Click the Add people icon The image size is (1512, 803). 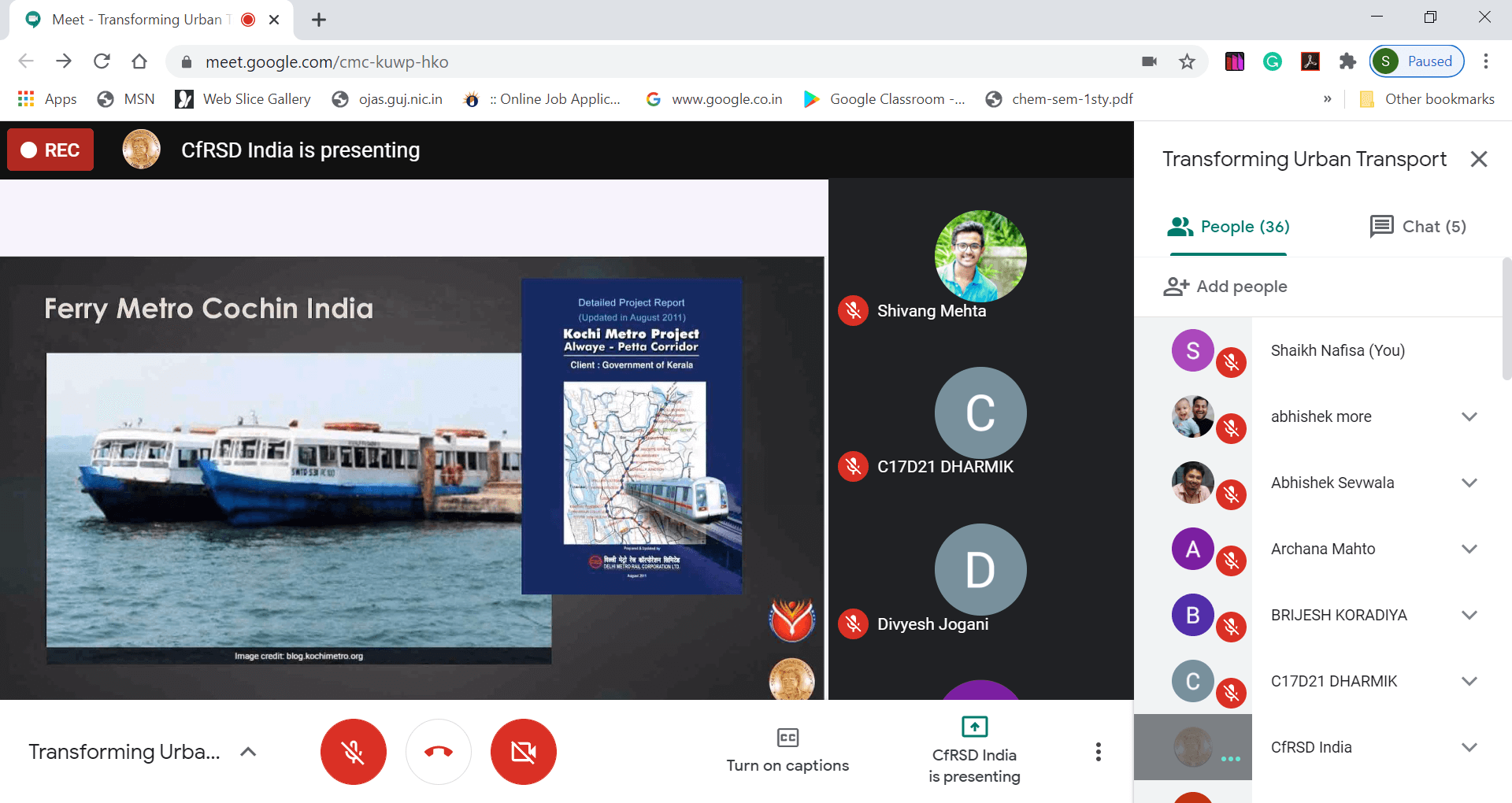[x=1176, y=287]
